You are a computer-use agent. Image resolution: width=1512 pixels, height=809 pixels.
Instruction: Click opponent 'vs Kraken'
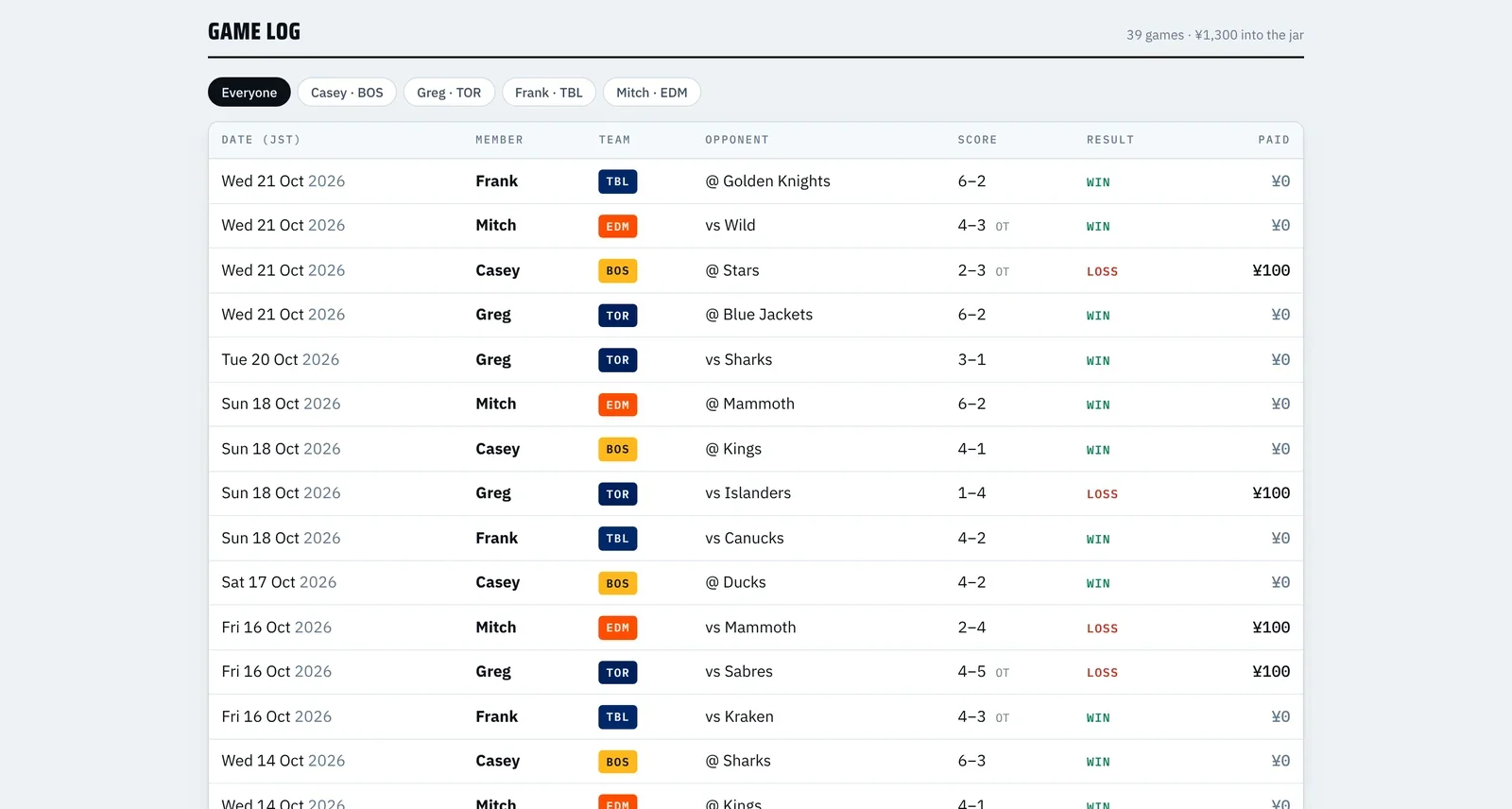click(x=739, y=717)
